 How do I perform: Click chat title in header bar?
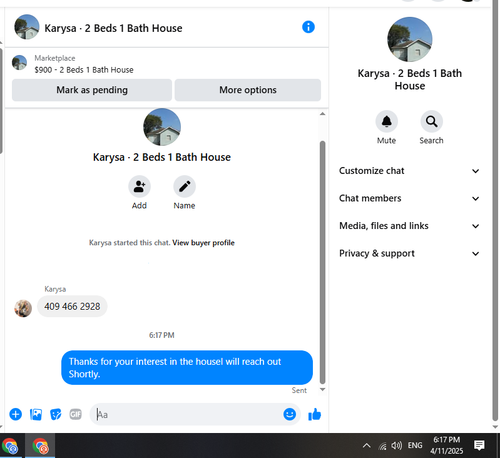(x=113, y=28)
